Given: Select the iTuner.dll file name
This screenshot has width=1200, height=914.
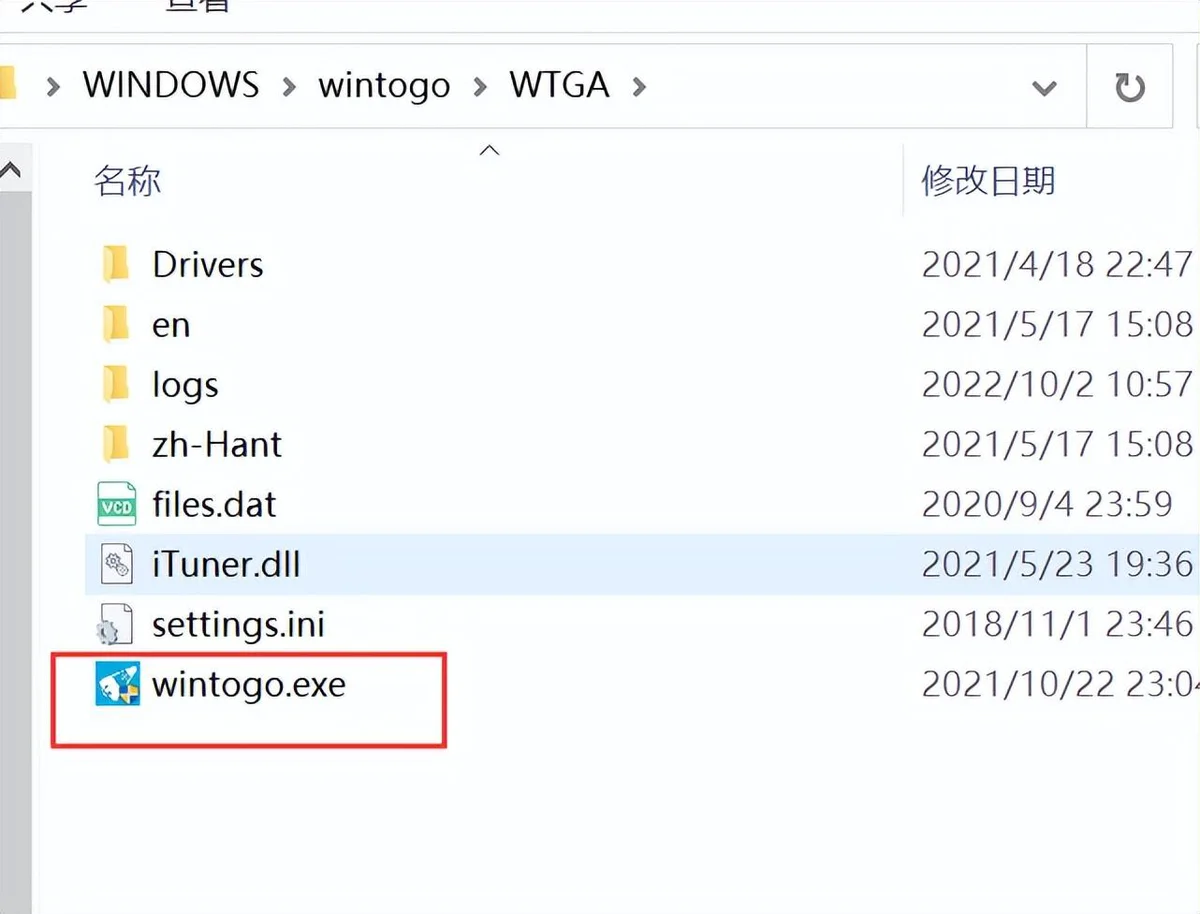Looking at the screenshot, I should pyautogui.click(x=226, y=565).
